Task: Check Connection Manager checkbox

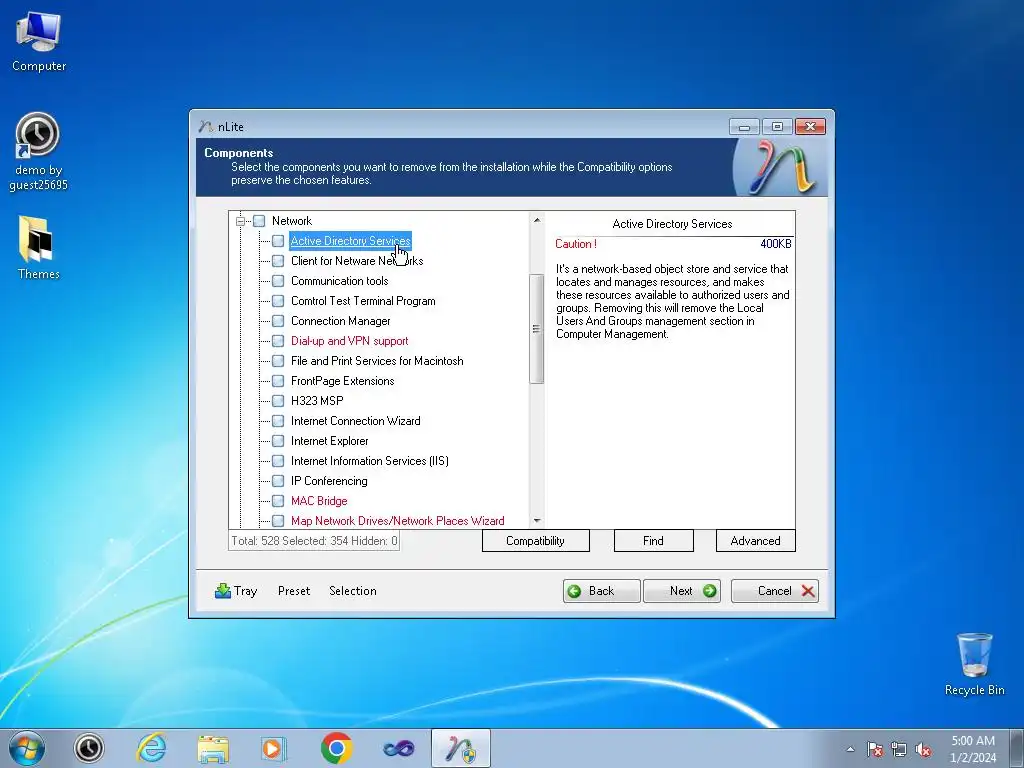Action: point(278,321)
